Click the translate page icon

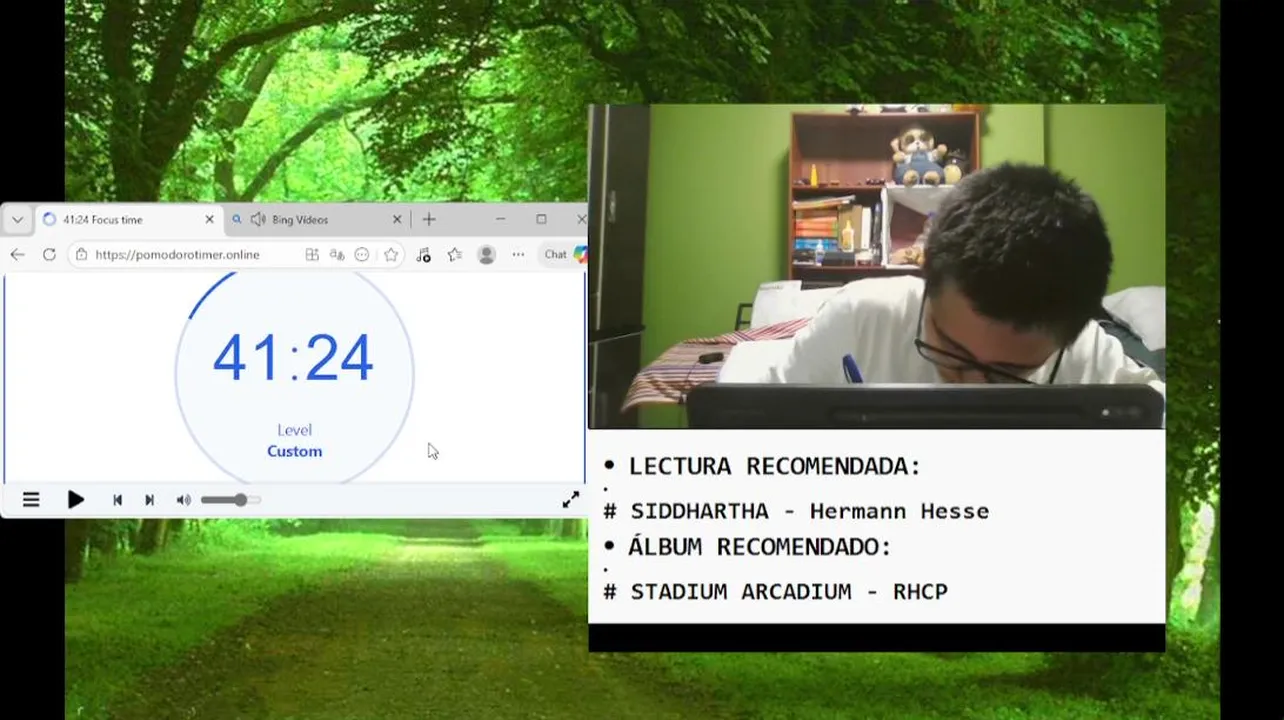click(x=337, y=255)
